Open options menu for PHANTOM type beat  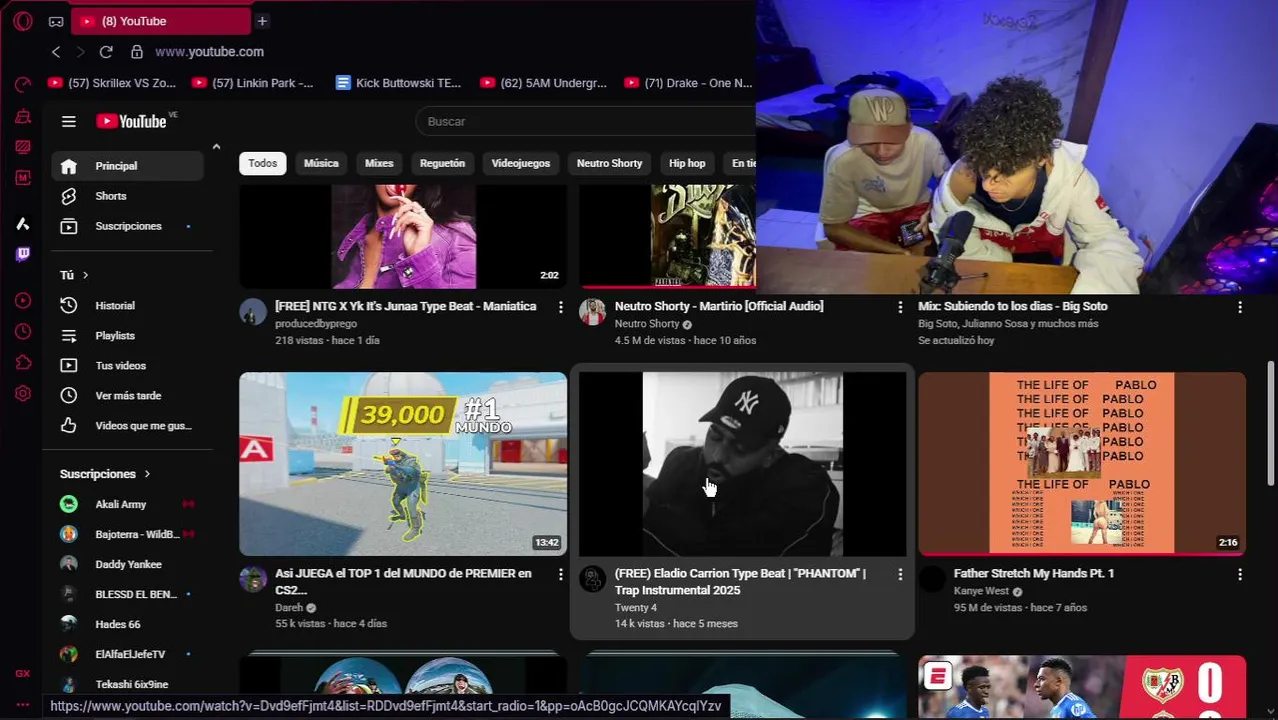(x=900, y=575)
